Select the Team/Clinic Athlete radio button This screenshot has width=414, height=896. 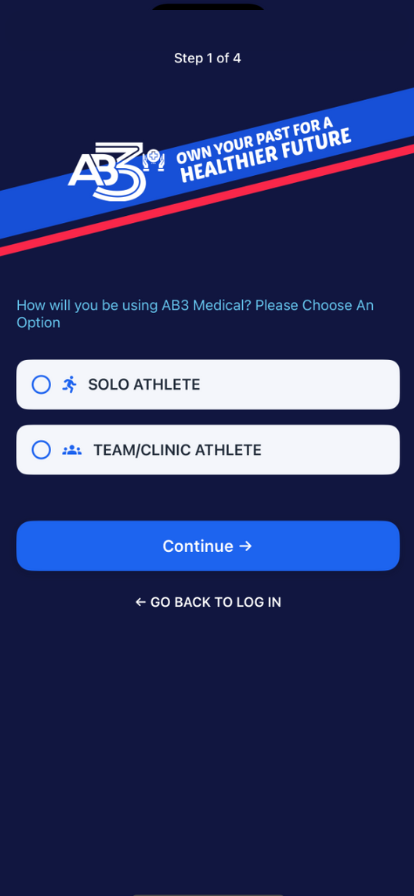(x=41, y=450)
